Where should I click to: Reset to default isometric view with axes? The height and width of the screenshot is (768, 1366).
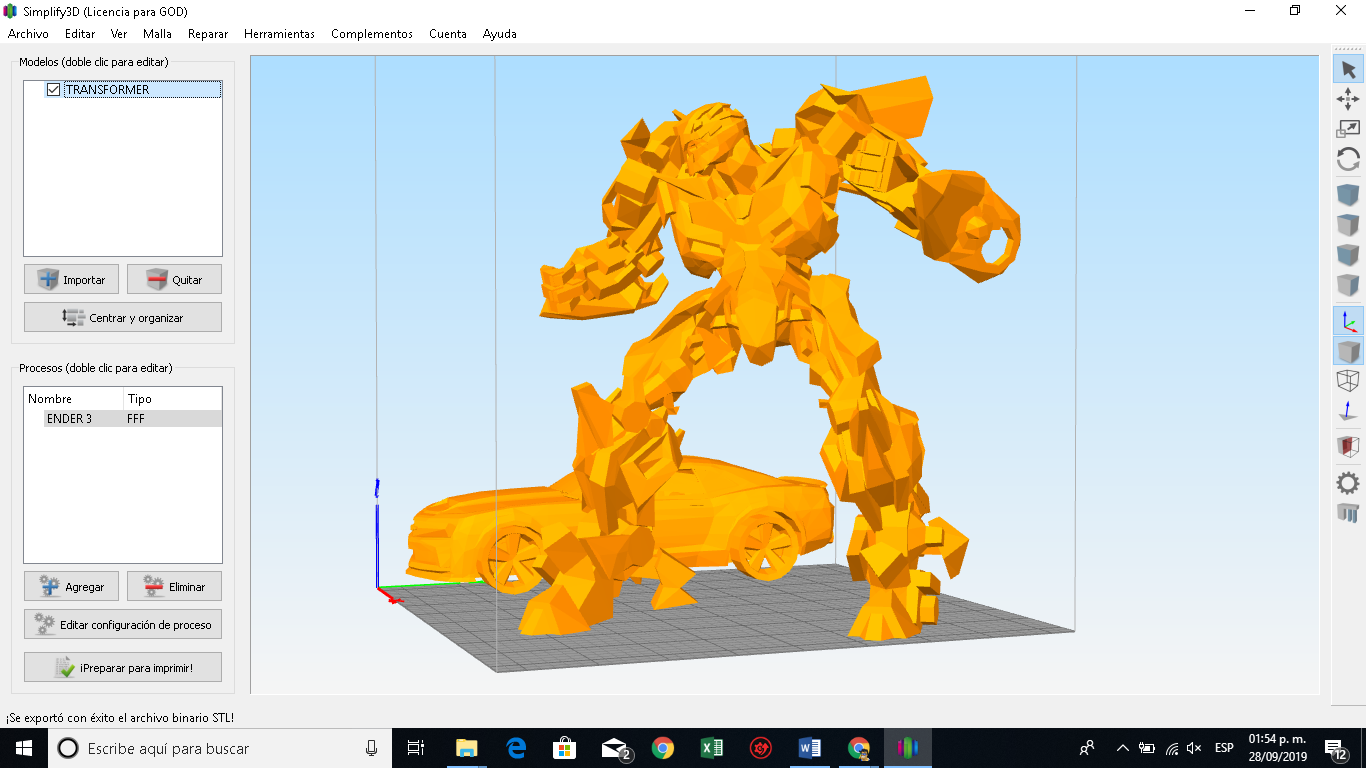point(1347,320)
